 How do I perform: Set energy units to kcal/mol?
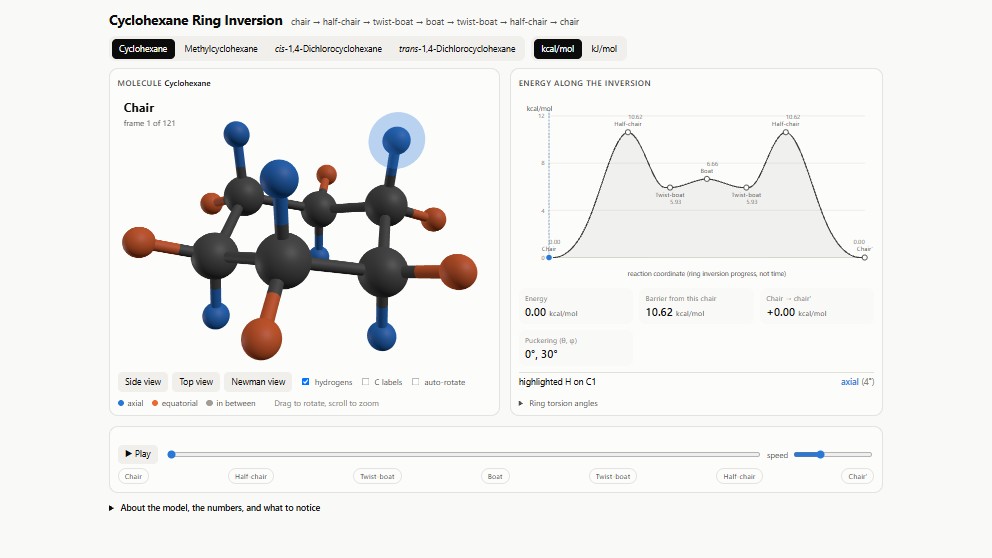pos(557,49)
